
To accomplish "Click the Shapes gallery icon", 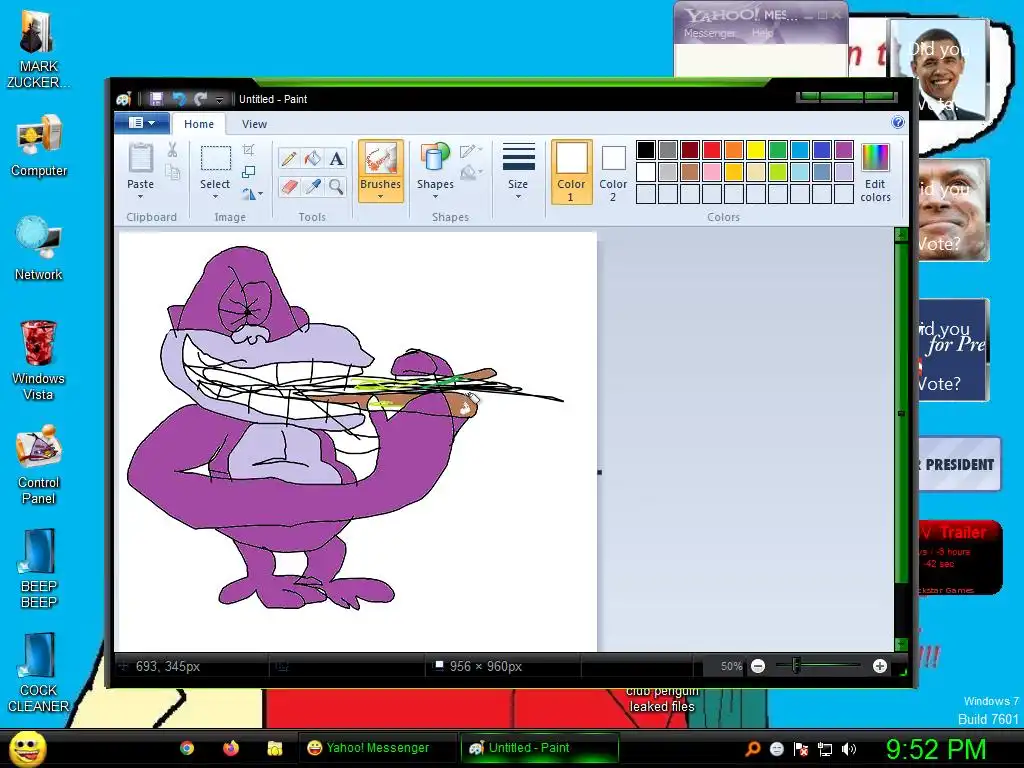I will coord(435,159).
